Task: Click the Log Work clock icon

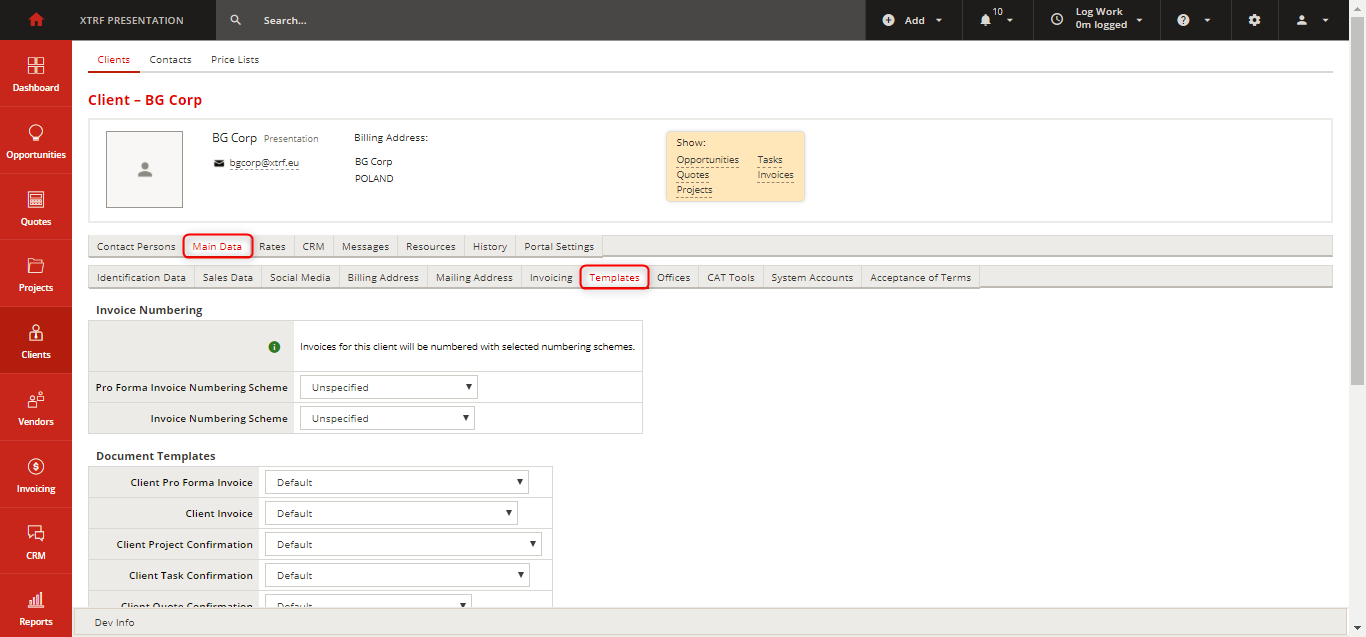Action: click(1057, 19)
